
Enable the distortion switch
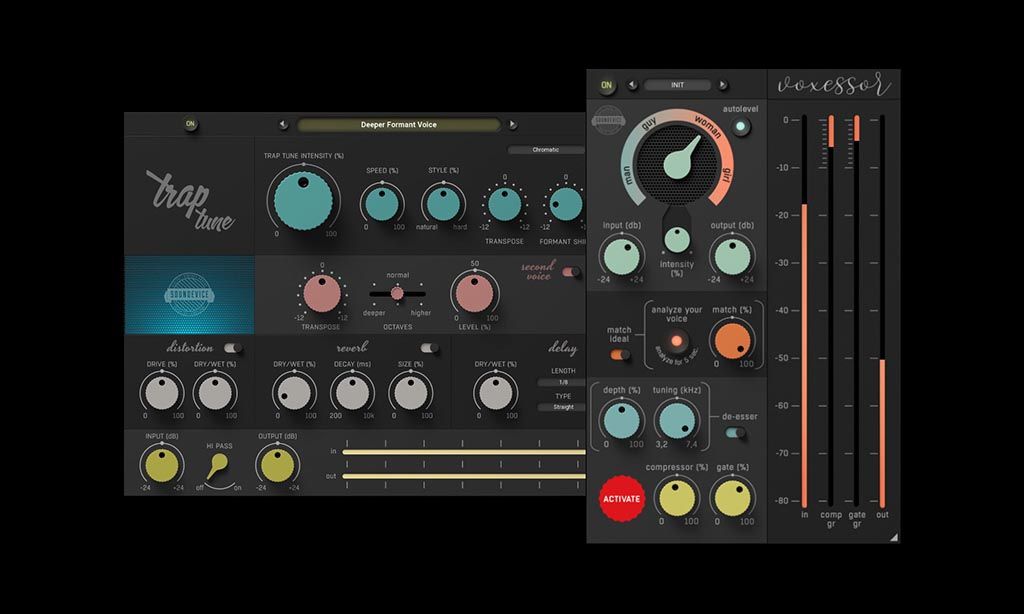(x=232, y=347)
